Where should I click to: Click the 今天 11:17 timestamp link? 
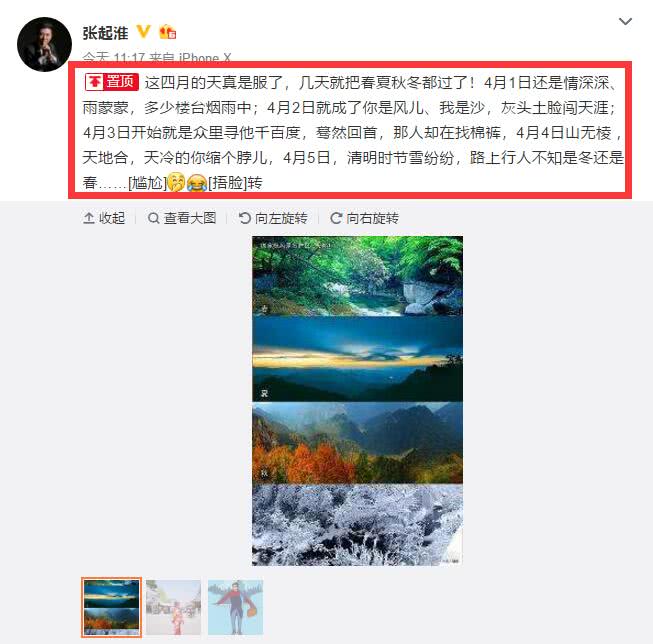114,57
